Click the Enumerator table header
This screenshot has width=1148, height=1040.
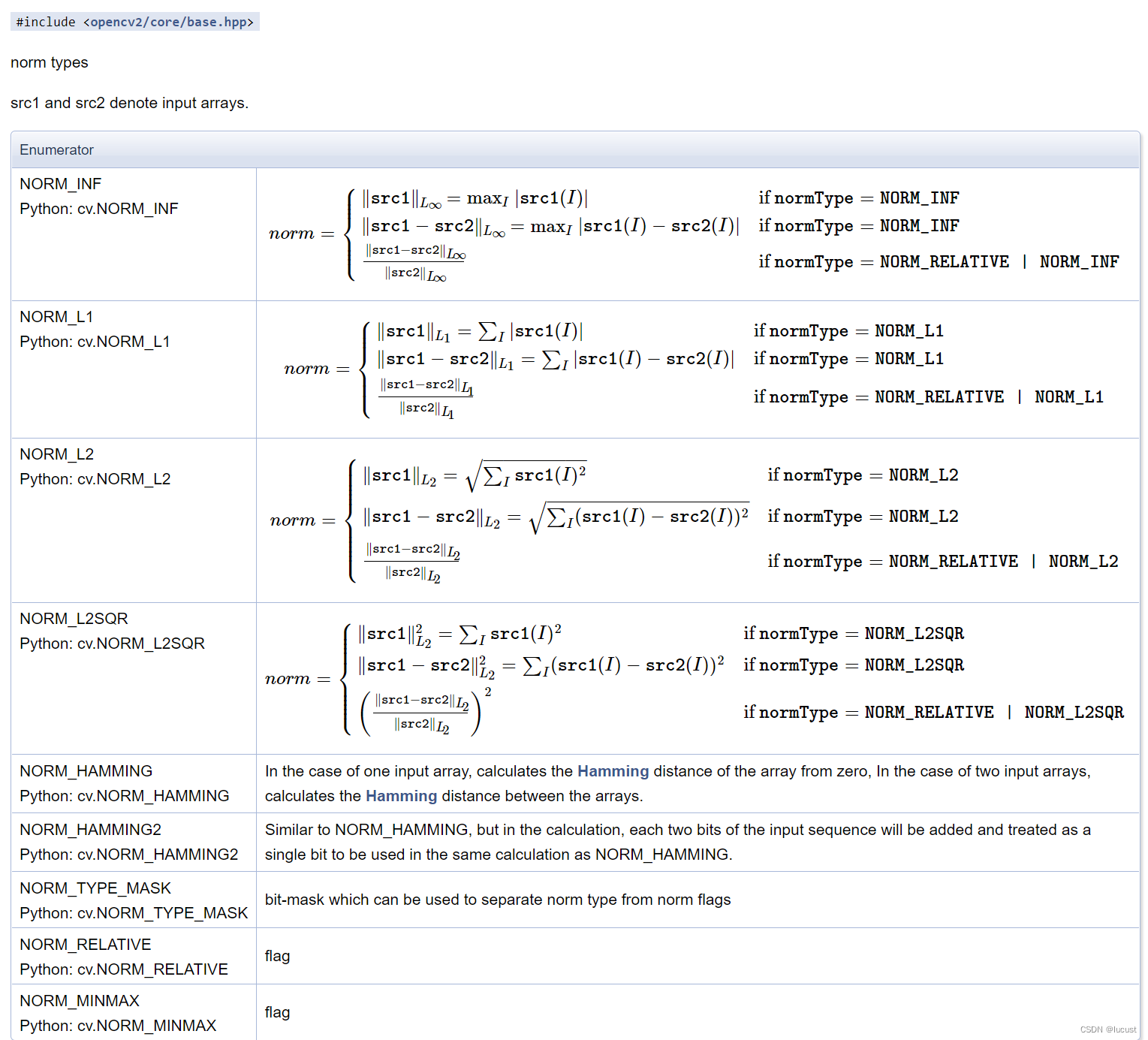coord(56,149)
